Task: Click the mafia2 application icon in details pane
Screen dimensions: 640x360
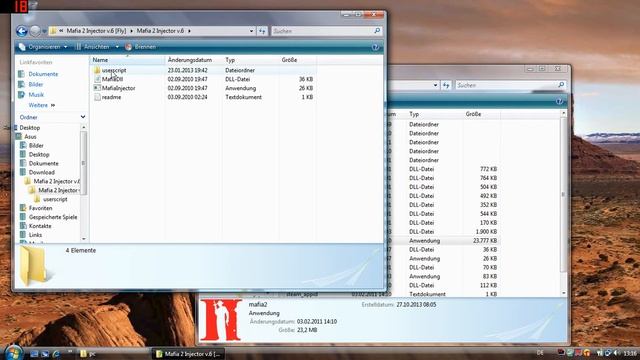Action: (221, 320)
